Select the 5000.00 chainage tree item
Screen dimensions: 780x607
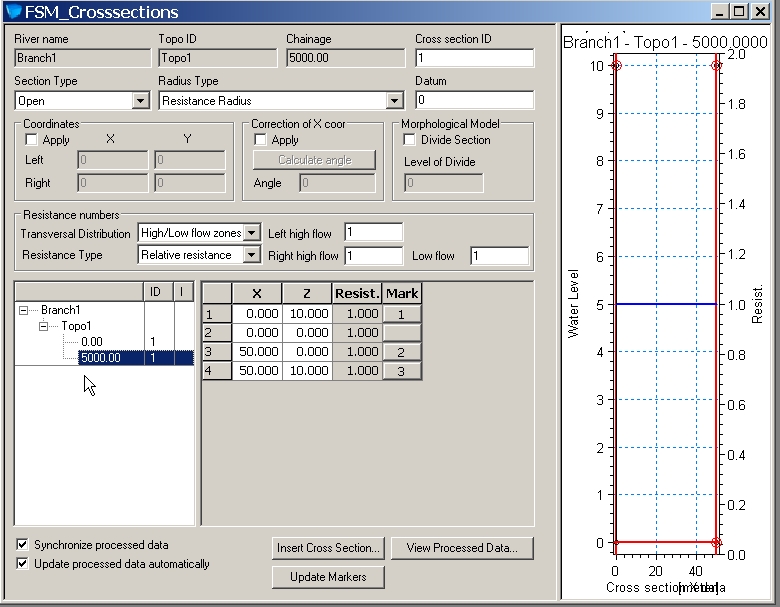(100, 357)
